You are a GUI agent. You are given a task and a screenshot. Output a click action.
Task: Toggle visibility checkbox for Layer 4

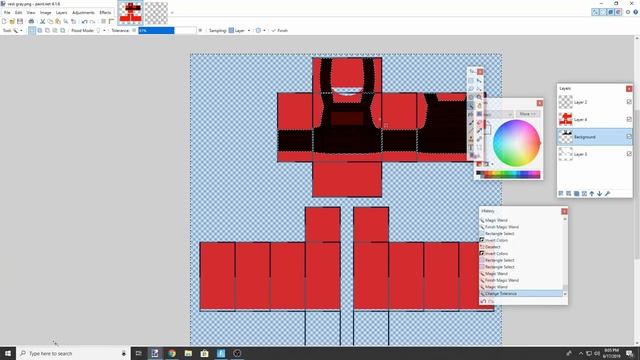point(629,119)
